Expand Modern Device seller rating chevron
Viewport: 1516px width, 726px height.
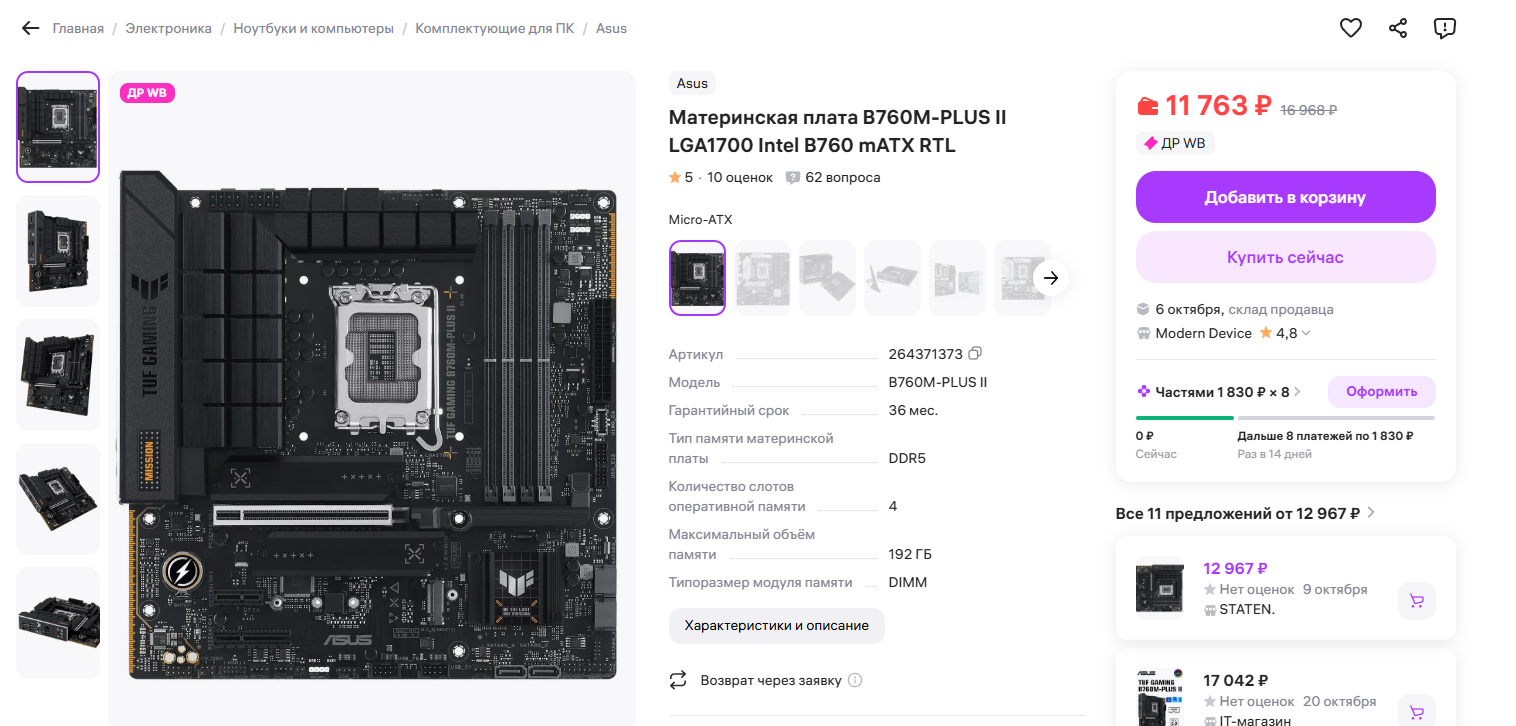click(x=1306, y=333)
